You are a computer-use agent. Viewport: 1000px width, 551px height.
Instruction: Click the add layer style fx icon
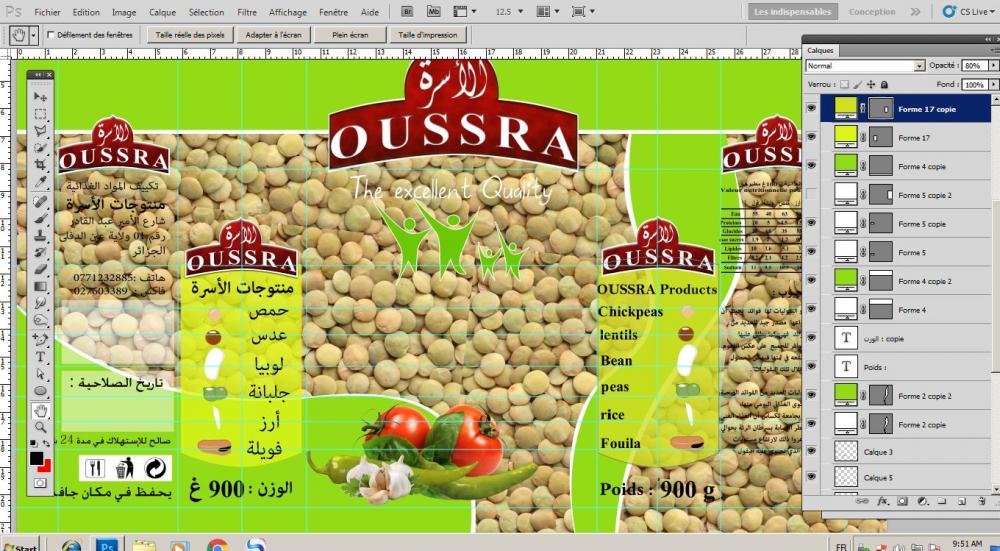pos(883,502)
